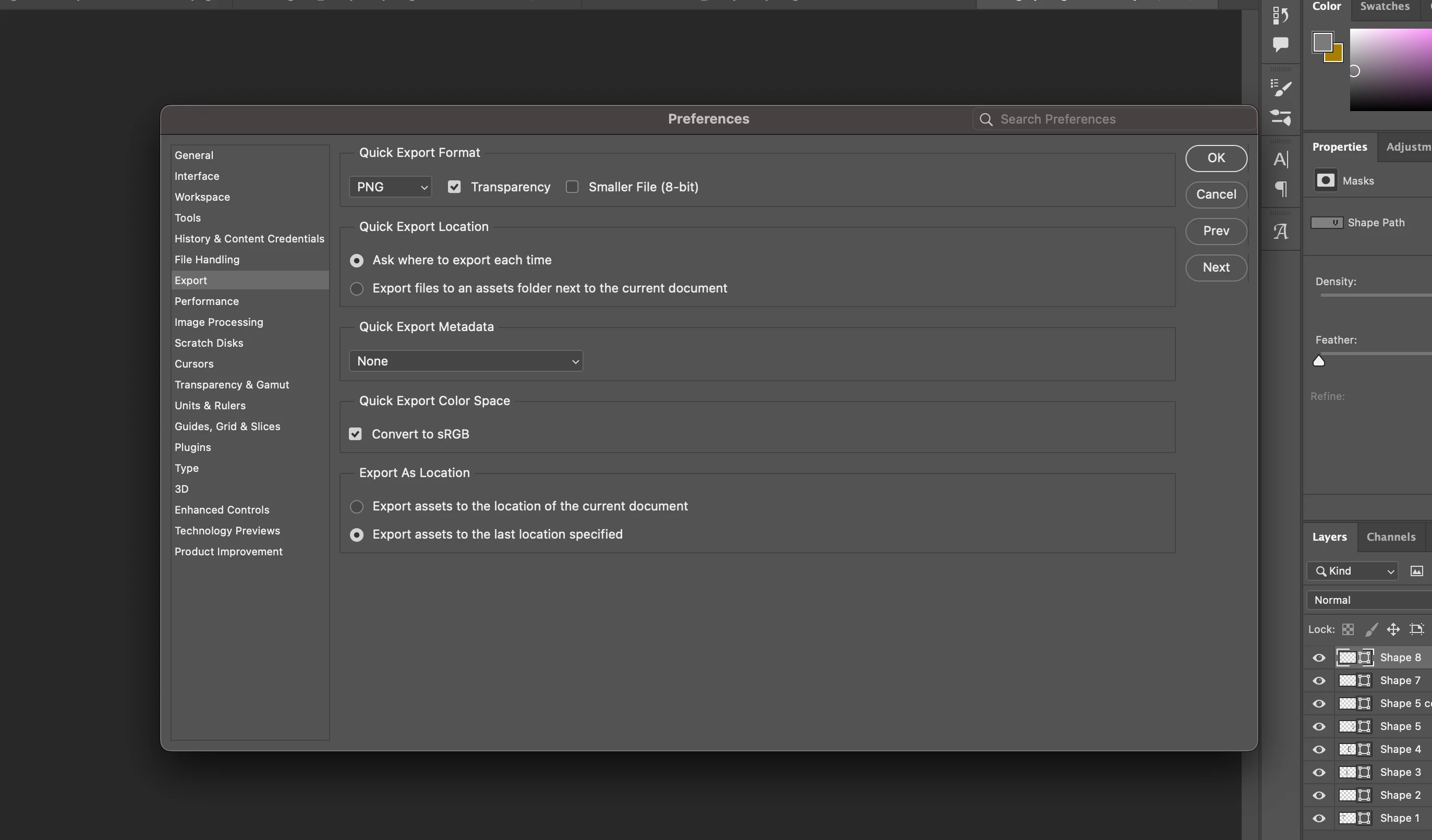Click the OK button
The width and height of the screenshot is (1432, 840).
pos(1216,158)
